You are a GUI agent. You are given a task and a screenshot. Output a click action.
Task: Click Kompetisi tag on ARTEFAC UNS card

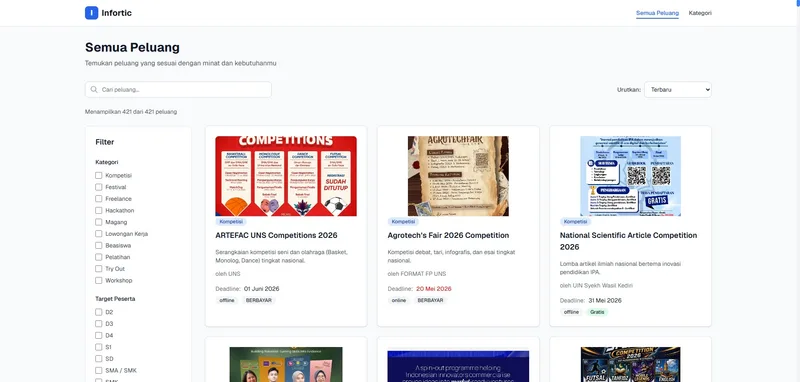click(231, 222)
